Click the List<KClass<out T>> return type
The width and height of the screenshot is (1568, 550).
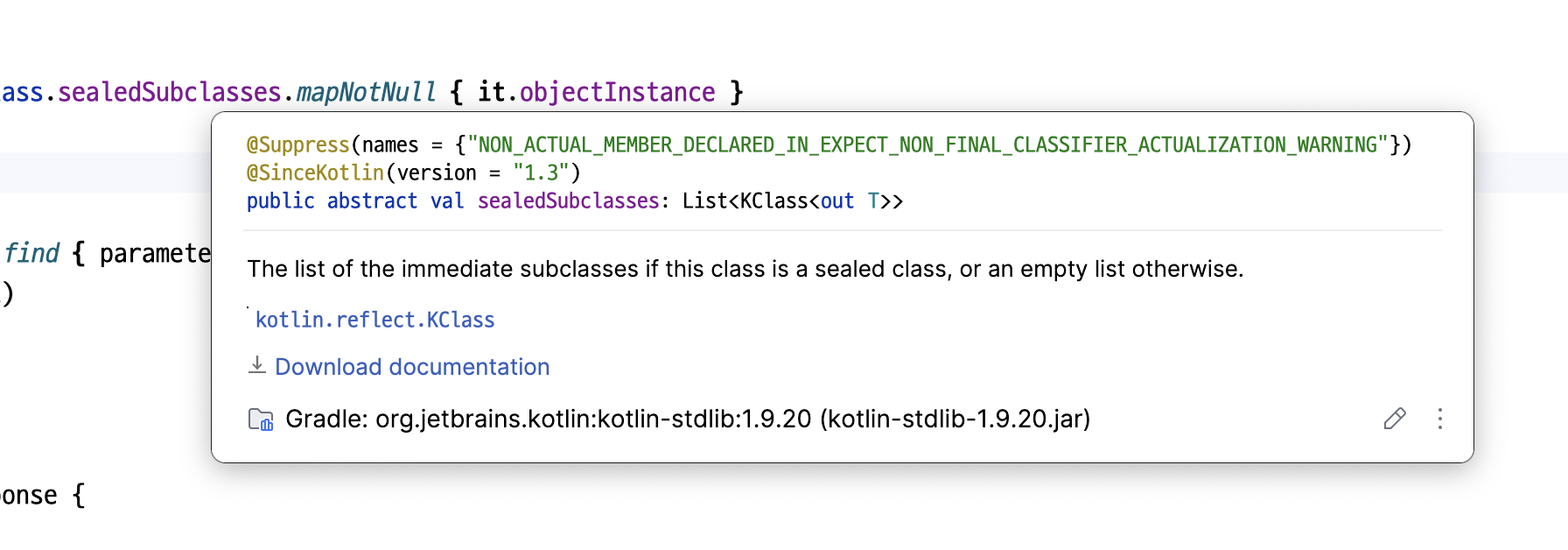(792, 201)
